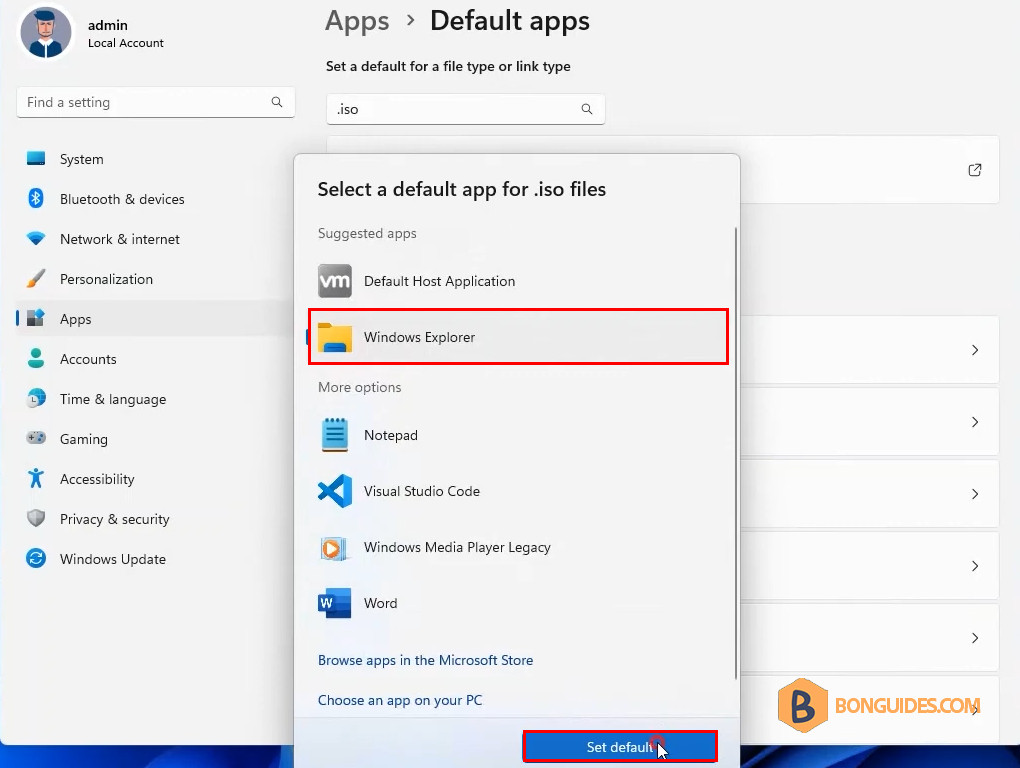Image resolution: width=1020 pixels, height=768 pixels.
Task: Click the dialog's vertical scrollbar
Action: point(736,453)
